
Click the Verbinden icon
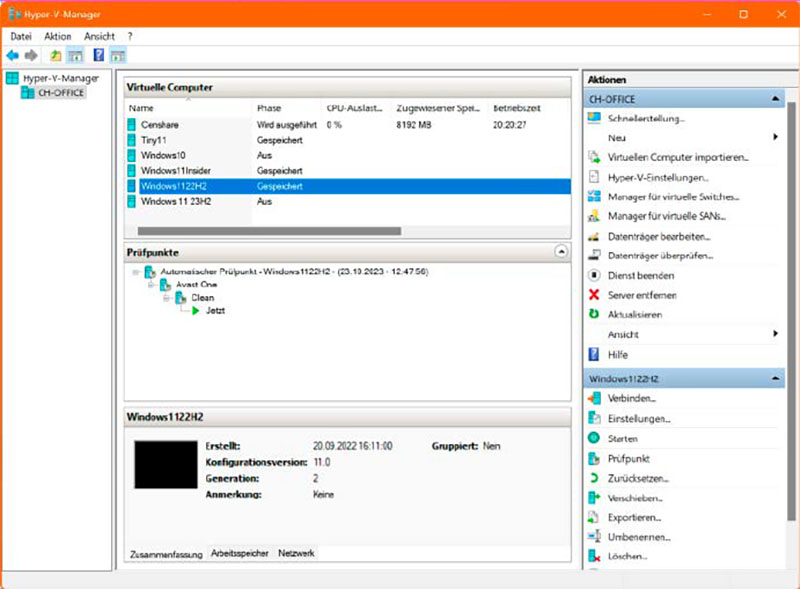click(594, 398)
